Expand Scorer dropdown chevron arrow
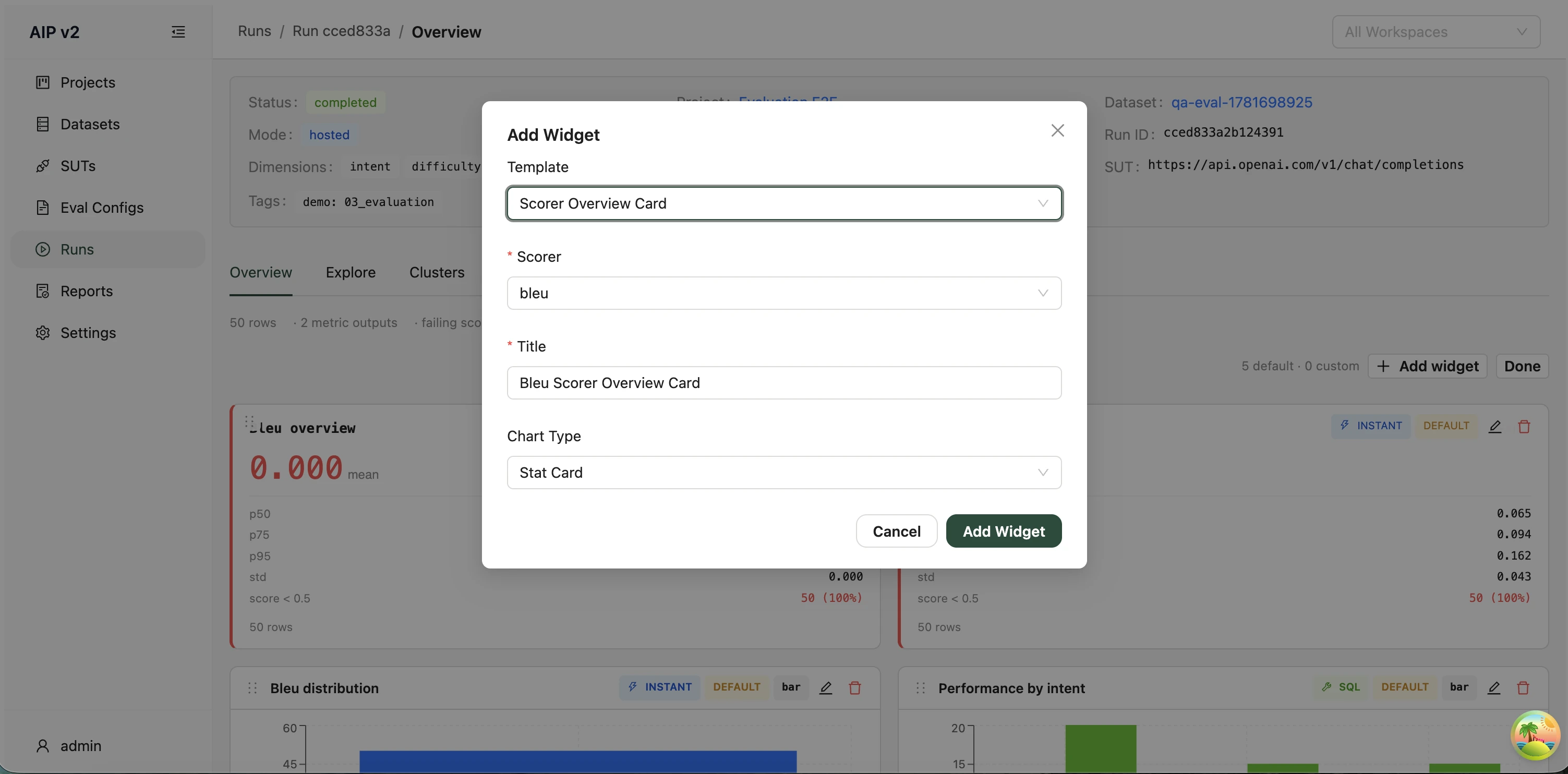Image resolution: width=1568 pixels, height=774 pixels. pos(1043,293)
